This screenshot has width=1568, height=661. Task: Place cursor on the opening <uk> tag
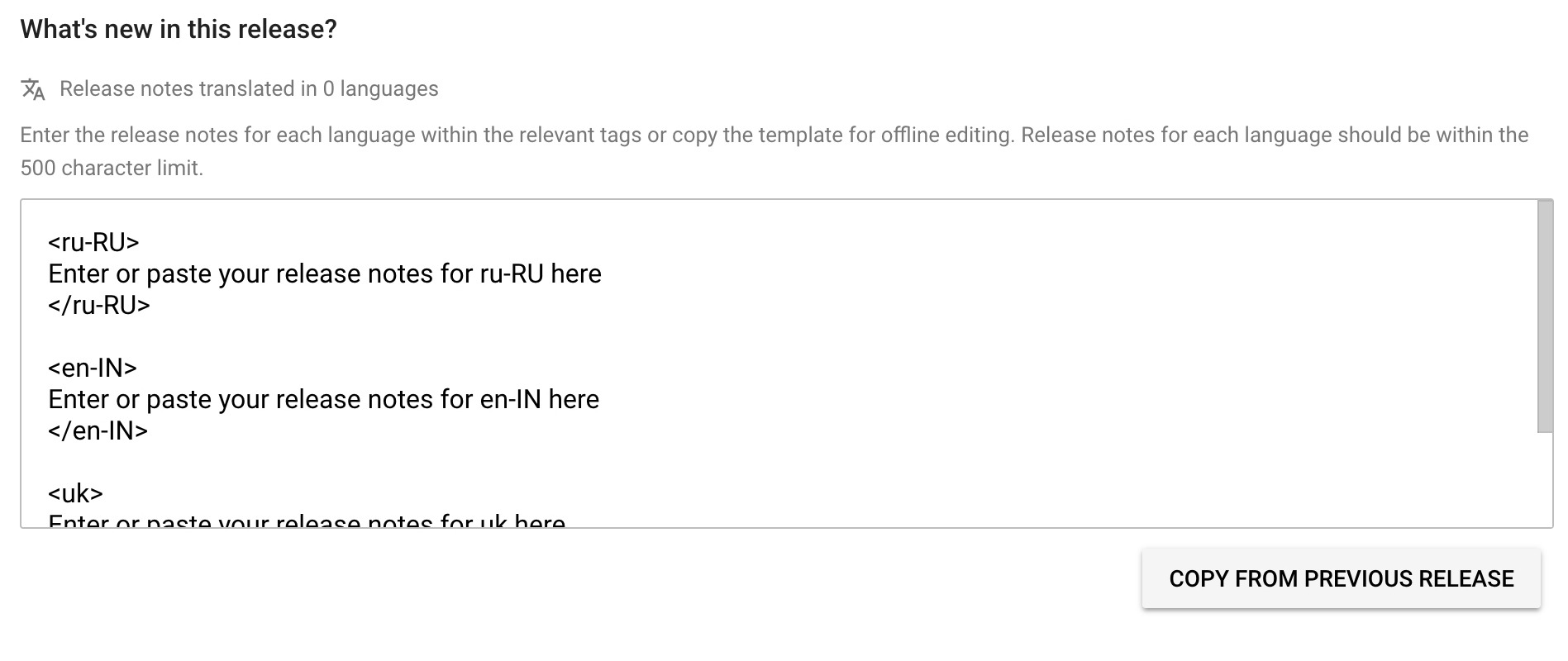[x=75, y=493]
